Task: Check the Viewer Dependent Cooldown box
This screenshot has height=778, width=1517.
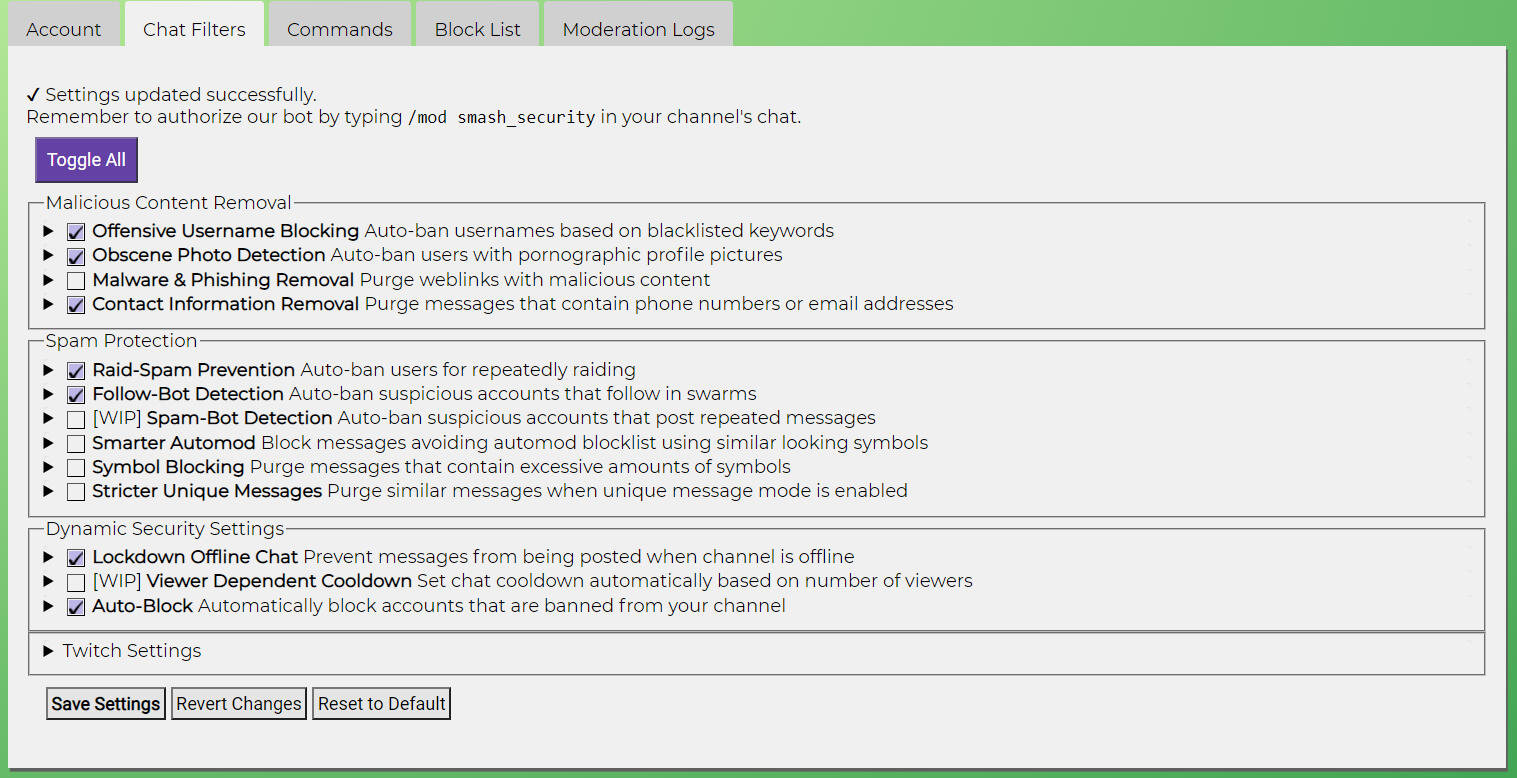Action: [x=76, y=582]
